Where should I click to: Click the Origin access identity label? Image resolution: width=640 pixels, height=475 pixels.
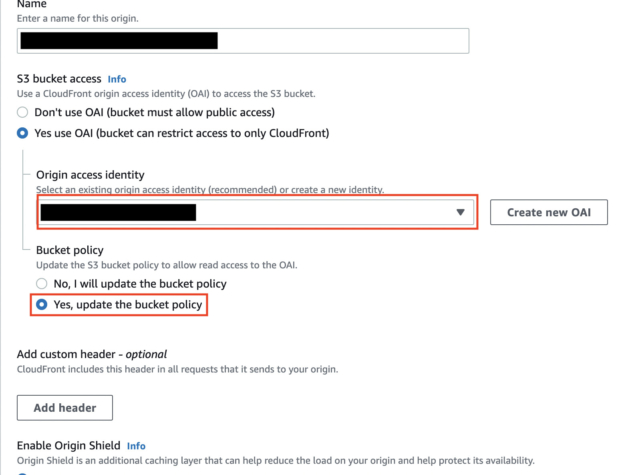point(90,175)
